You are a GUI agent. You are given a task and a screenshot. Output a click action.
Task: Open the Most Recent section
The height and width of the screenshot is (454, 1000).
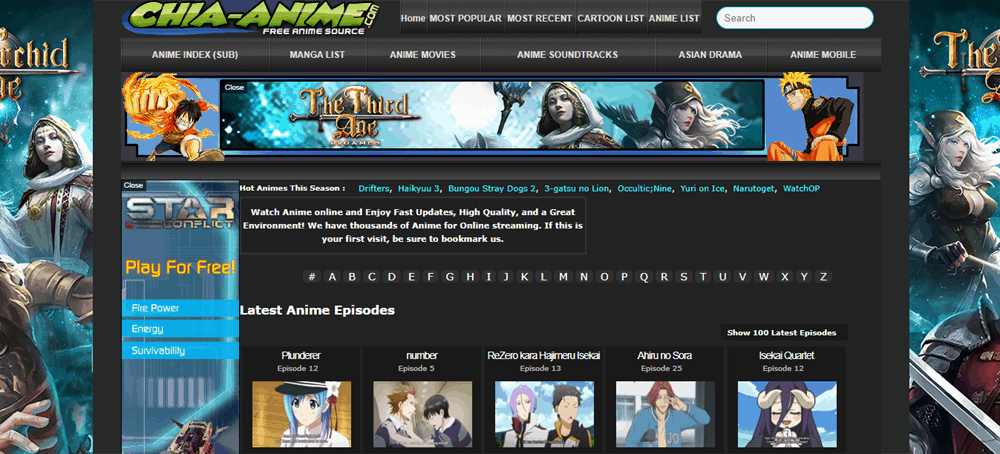pyautogui.click(x=540, y=18)
